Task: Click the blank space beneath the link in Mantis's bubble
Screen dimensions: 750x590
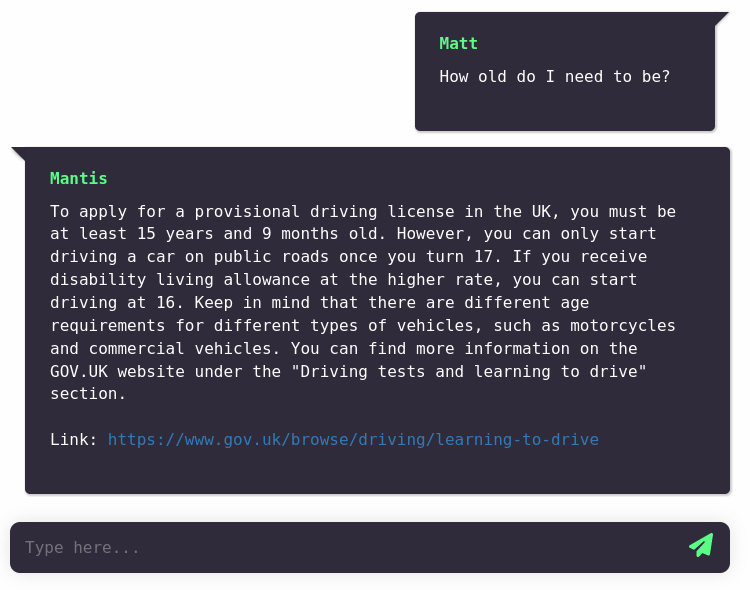Action: click(377, 470)
